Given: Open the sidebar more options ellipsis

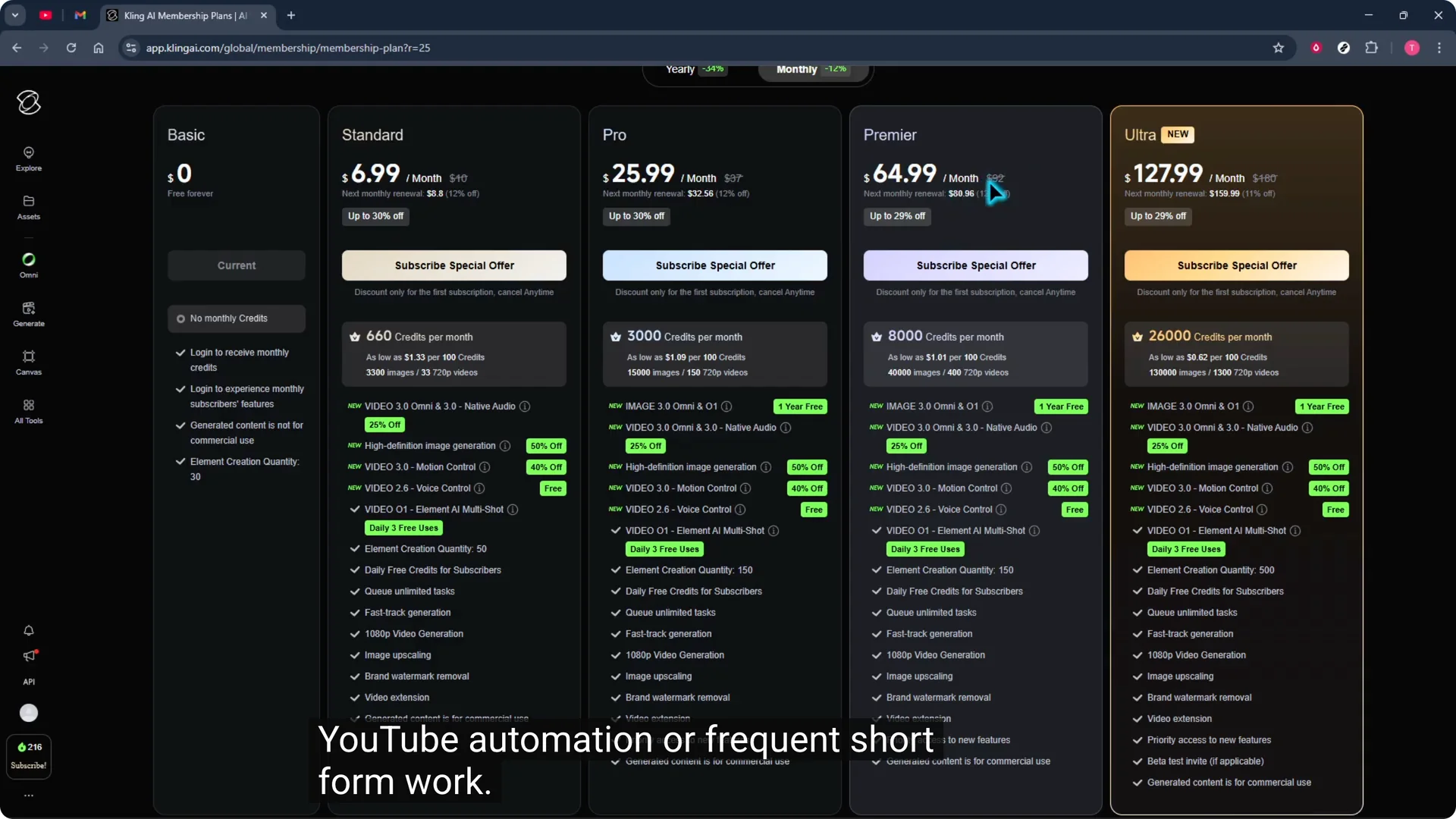Looking at the screenshot, I should tap(29, 795).
